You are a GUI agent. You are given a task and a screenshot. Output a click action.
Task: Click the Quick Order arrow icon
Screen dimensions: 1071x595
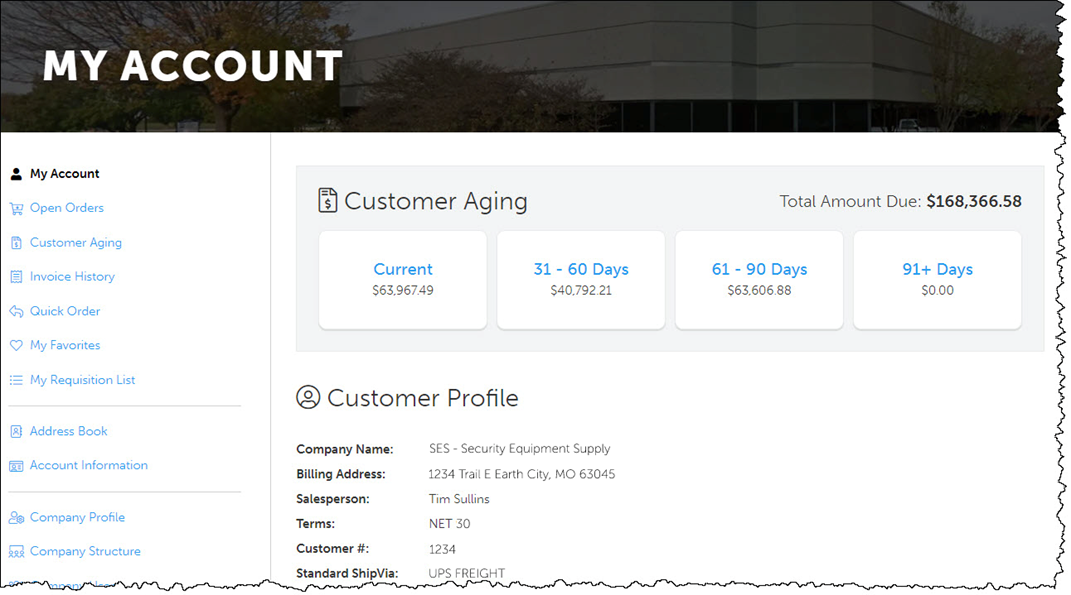(x=14, y=311)
